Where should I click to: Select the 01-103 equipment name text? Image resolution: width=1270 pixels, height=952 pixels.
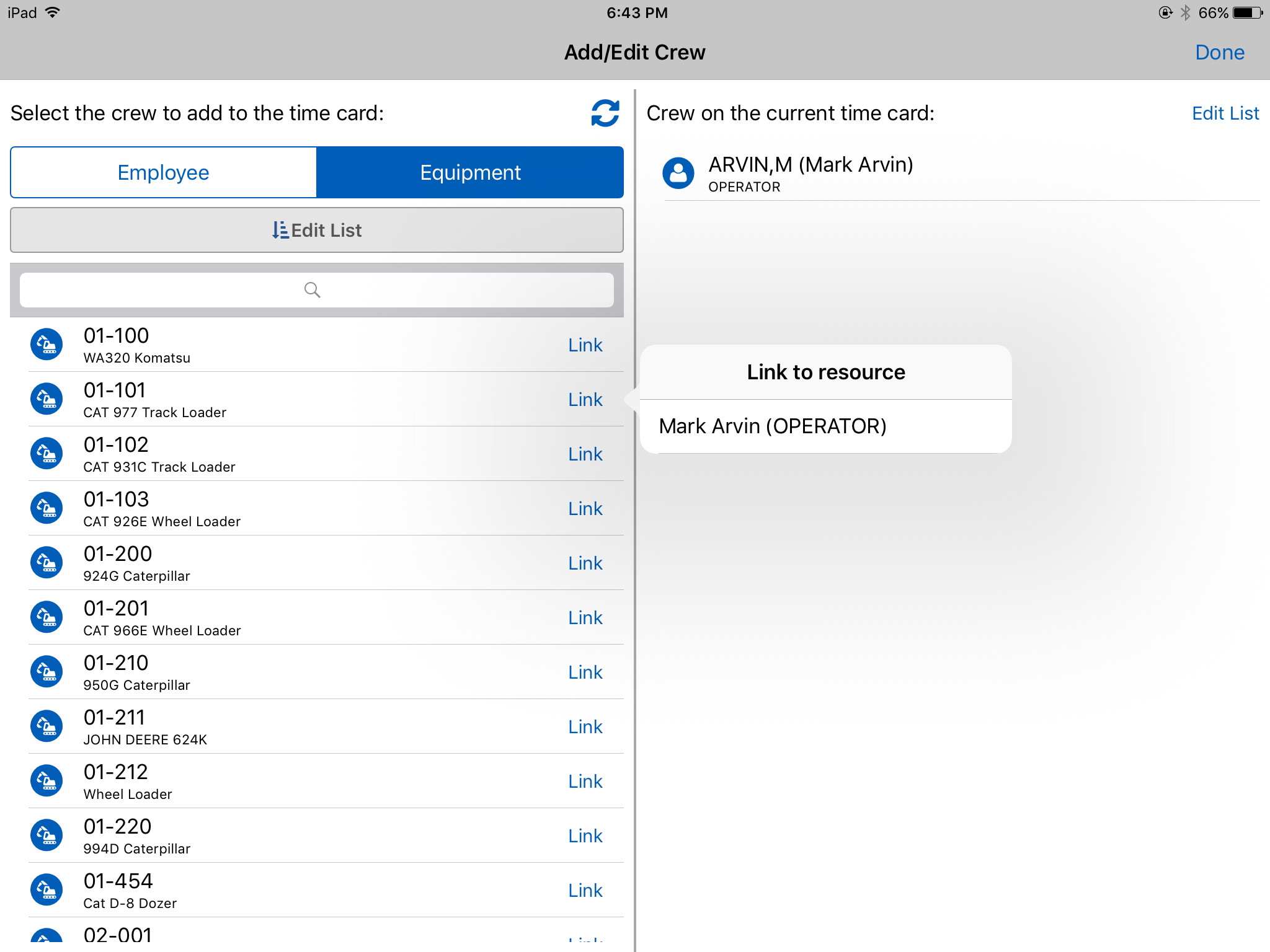(117, 500)
